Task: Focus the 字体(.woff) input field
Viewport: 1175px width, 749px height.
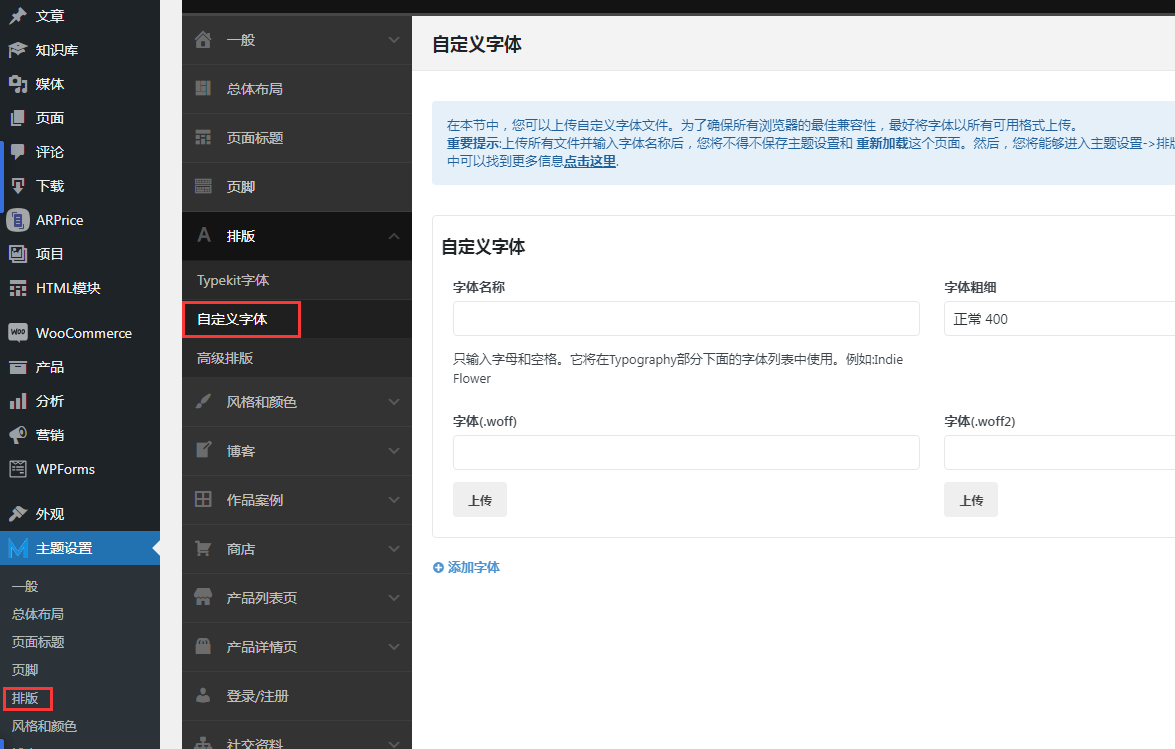Action: click(686, 452)
